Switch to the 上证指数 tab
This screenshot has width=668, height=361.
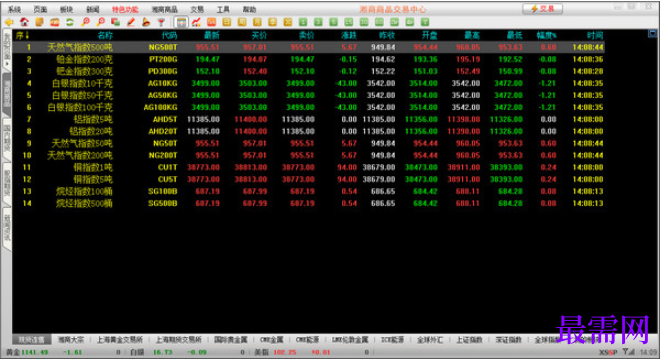coord(469,340)
